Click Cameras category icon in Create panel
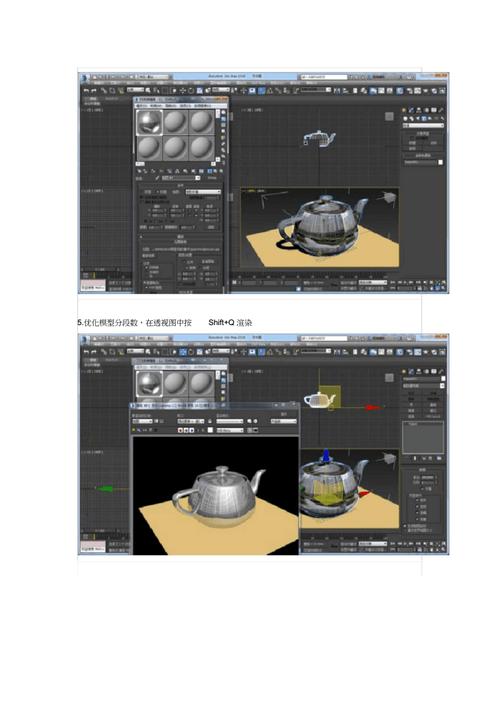 [424, 118]
